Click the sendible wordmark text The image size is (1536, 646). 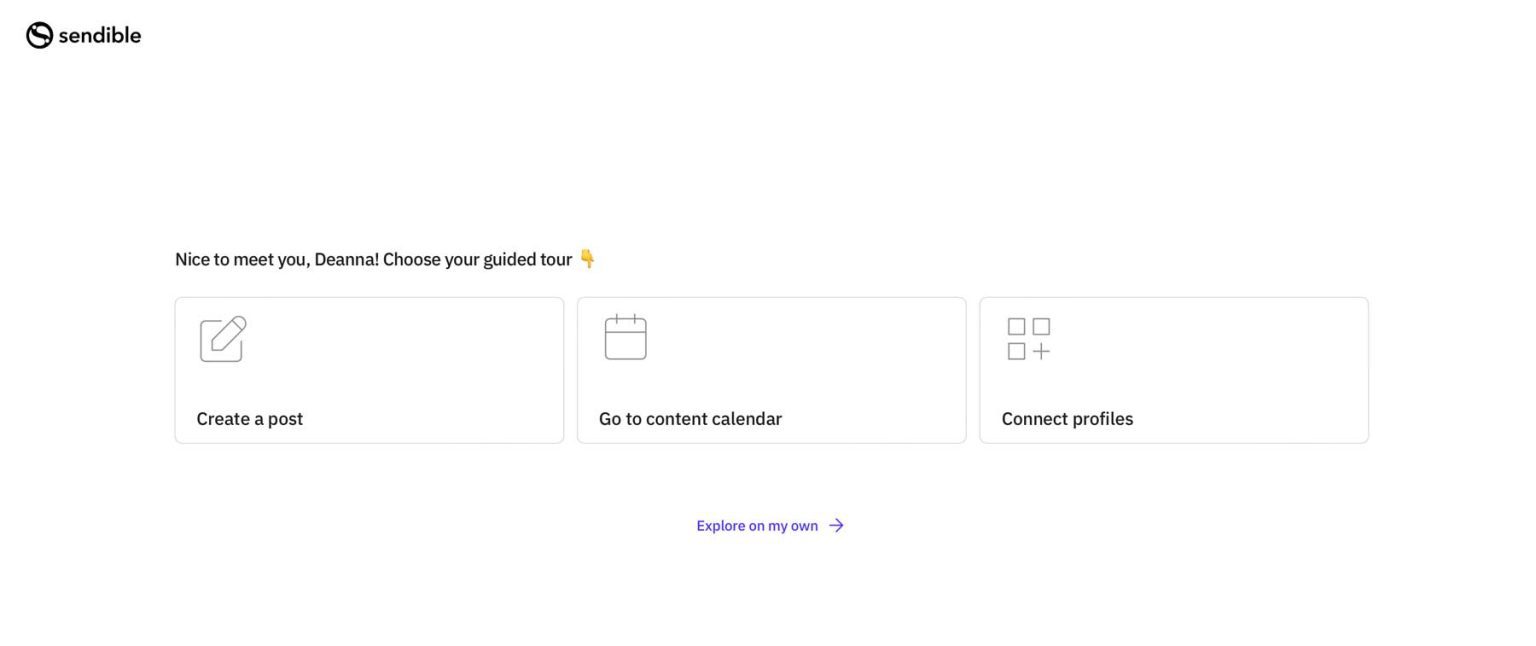tap(100, 34)
